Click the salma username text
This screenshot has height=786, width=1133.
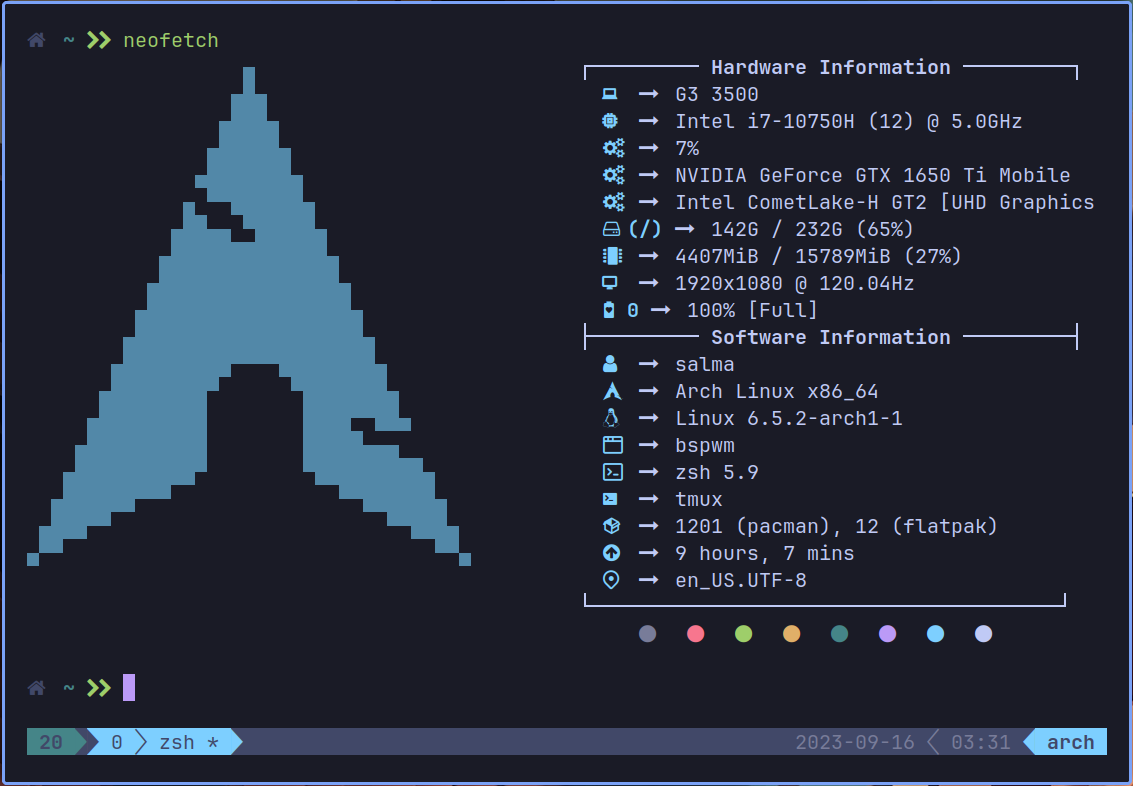pos(705,365)
